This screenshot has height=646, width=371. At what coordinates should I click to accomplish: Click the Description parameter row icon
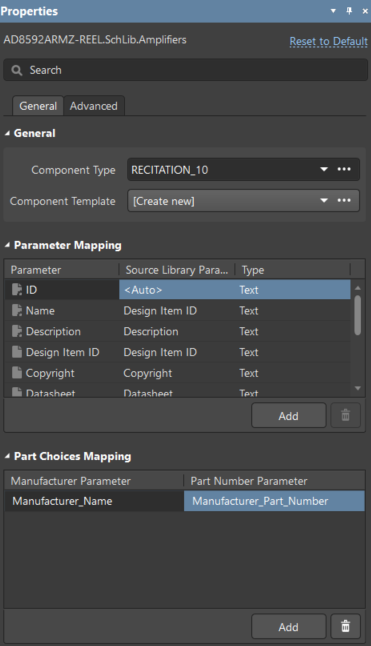17,331
